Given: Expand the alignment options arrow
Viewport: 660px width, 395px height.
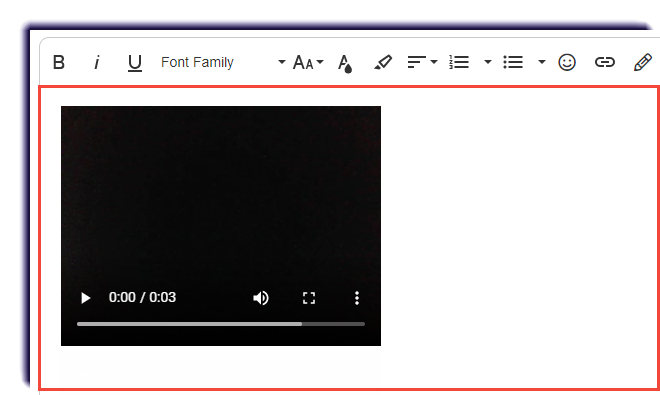Looking at the screenshot, I should click(x=434, y=62).
